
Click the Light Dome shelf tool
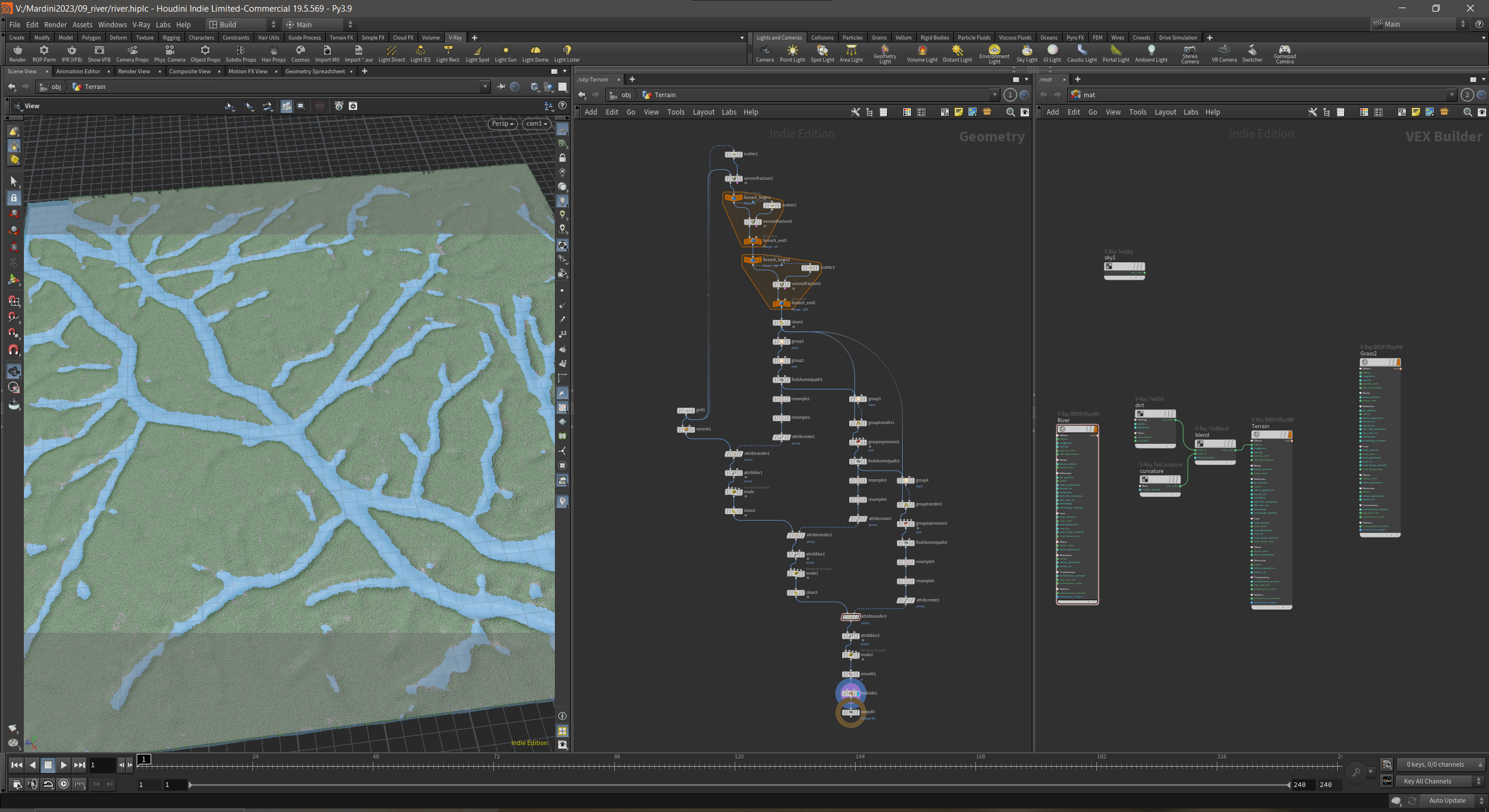pos(535,54)
